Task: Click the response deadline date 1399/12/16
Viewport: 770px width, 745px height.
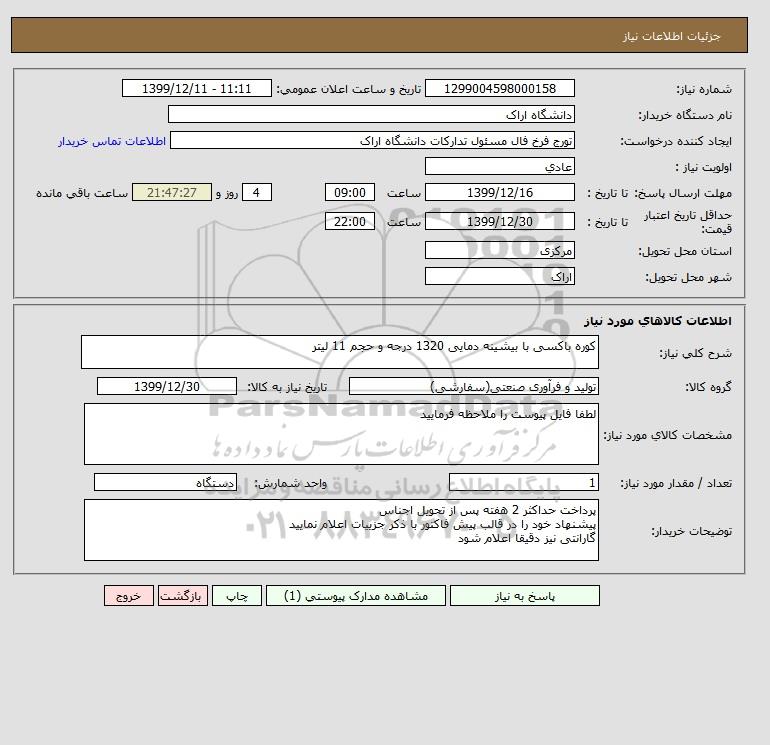Action: point(499,193)
